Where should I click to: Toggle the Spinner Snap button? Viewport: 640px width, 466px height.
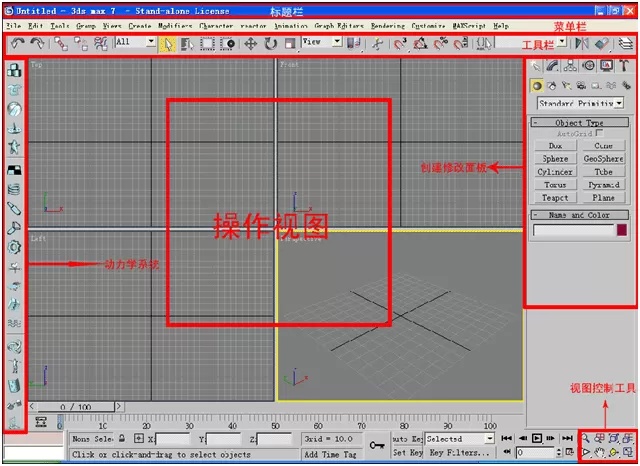click(461, 44)
